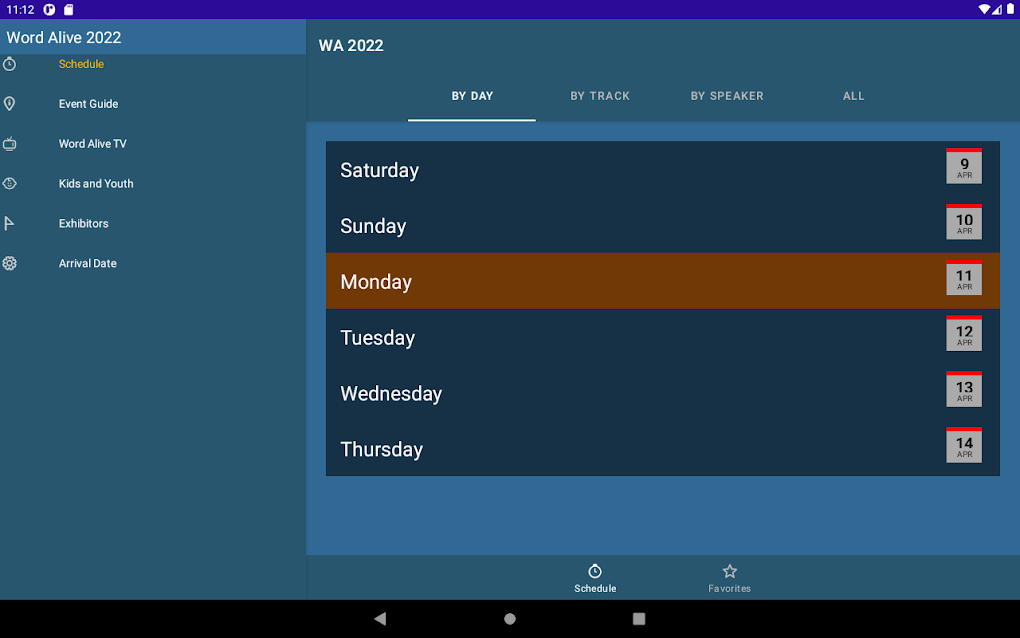Tap the Favorites star icon
Image resolution: width=1020 pixels, height=638 pixels.
pos(730,571)
